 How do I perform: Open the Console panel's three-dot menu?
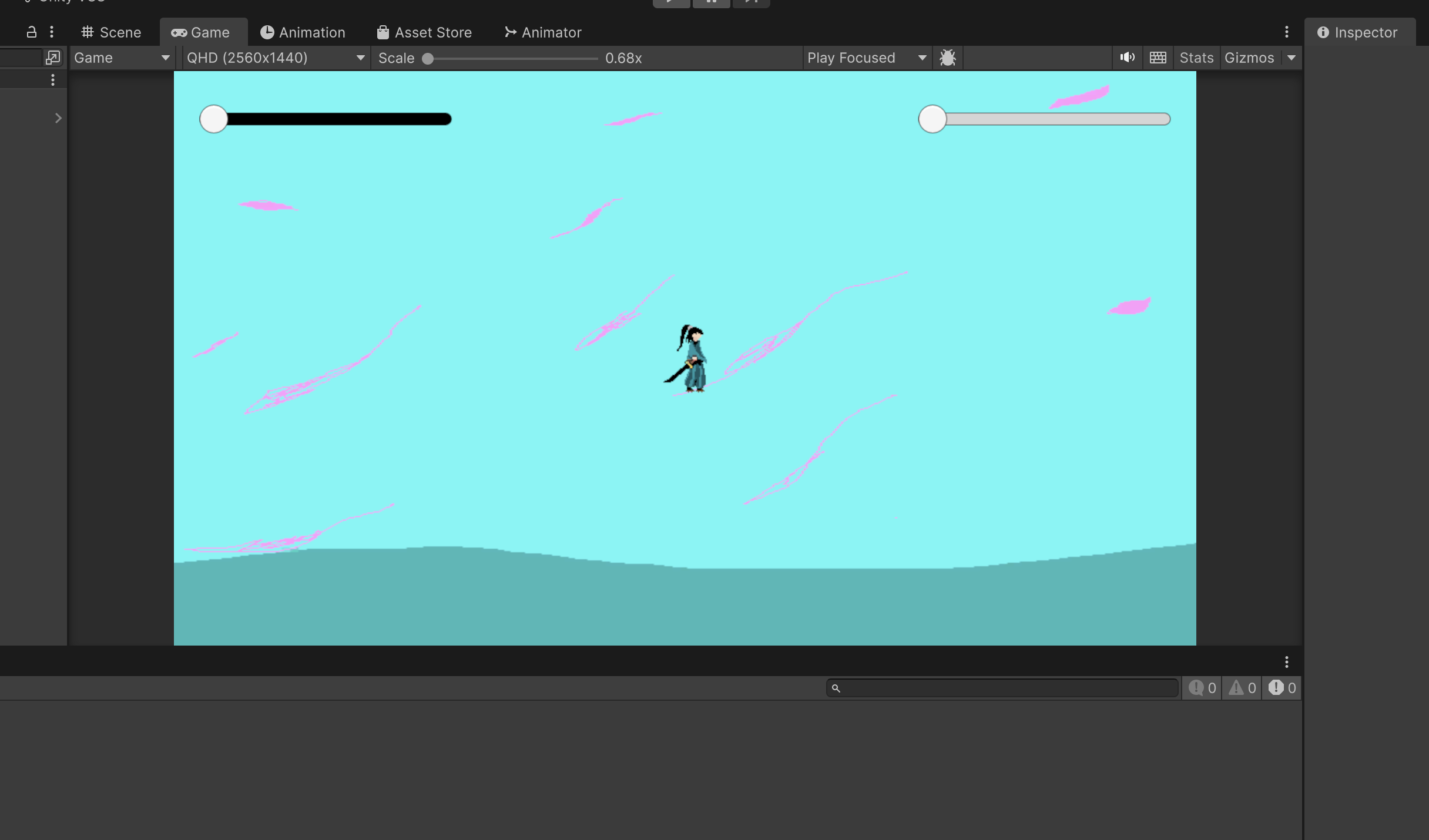coord(1286,662)
